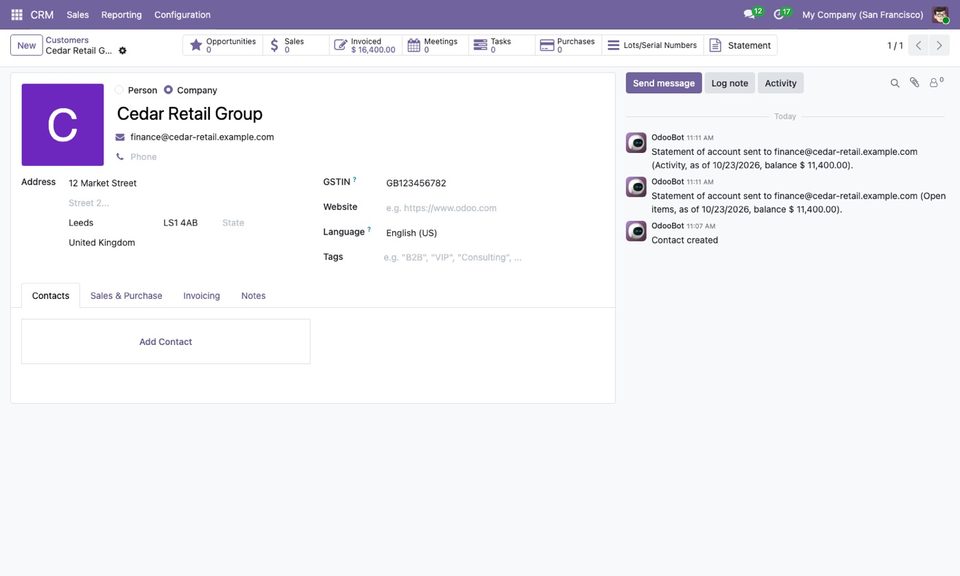
Task: Click the paperclip attachments icon
Action: 914,83
